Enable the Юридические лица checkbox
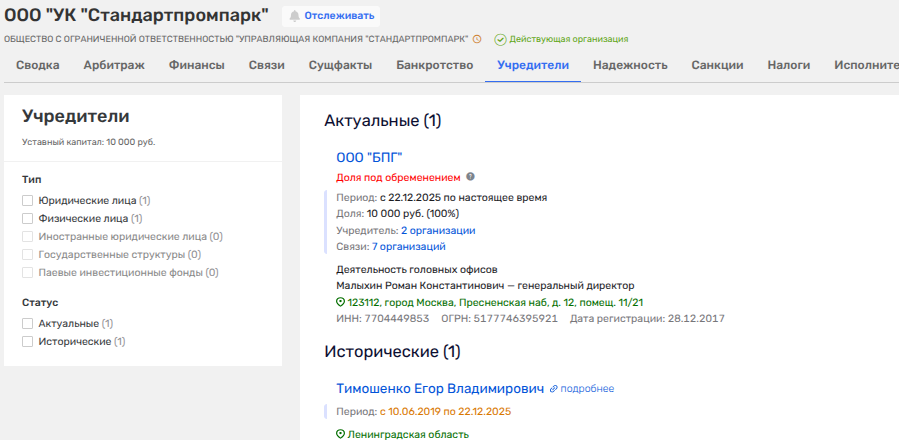Viewport: 899px width, 440px height. point(28,200)
